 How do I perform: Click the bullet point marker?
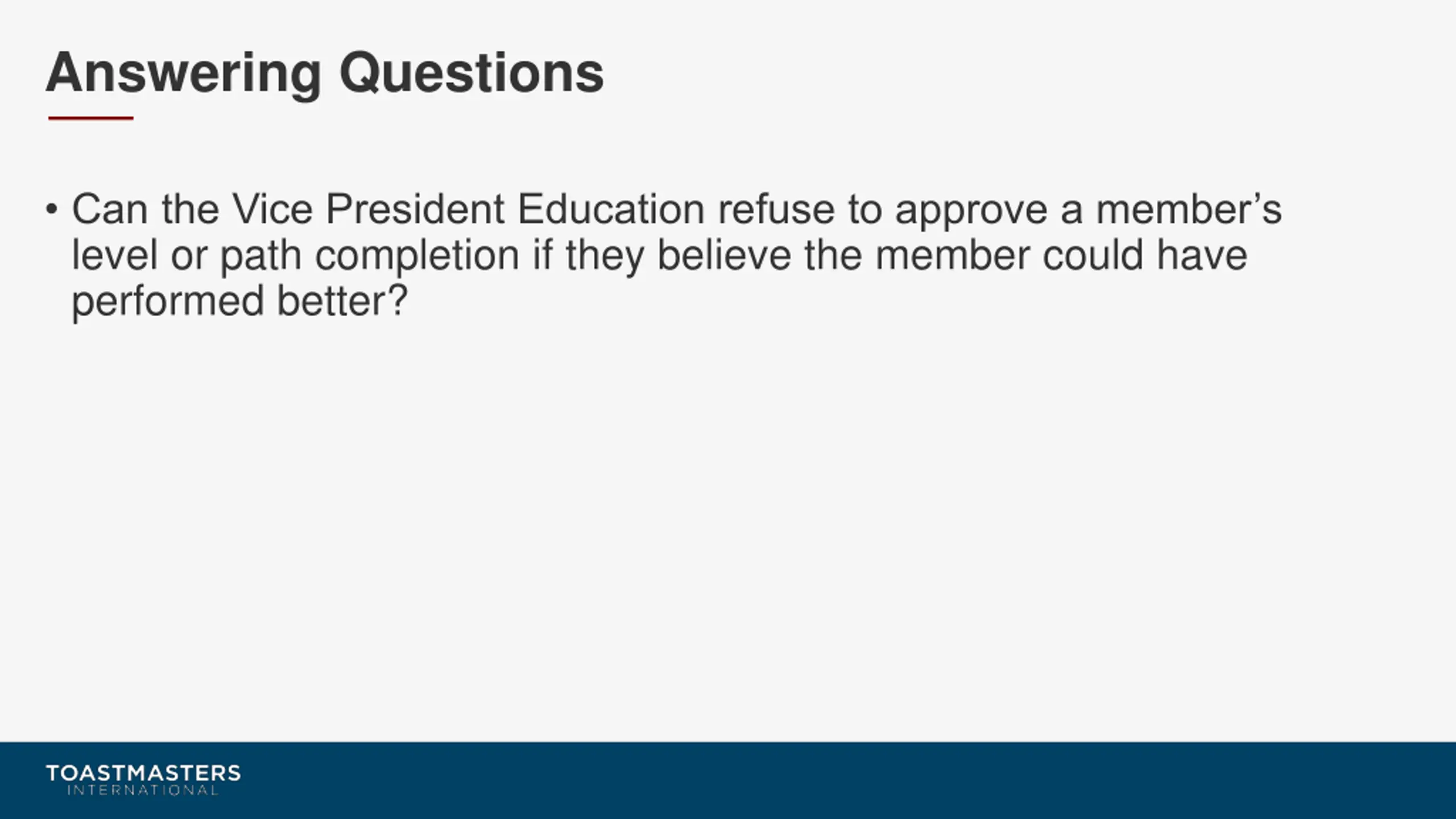[52, 209]
